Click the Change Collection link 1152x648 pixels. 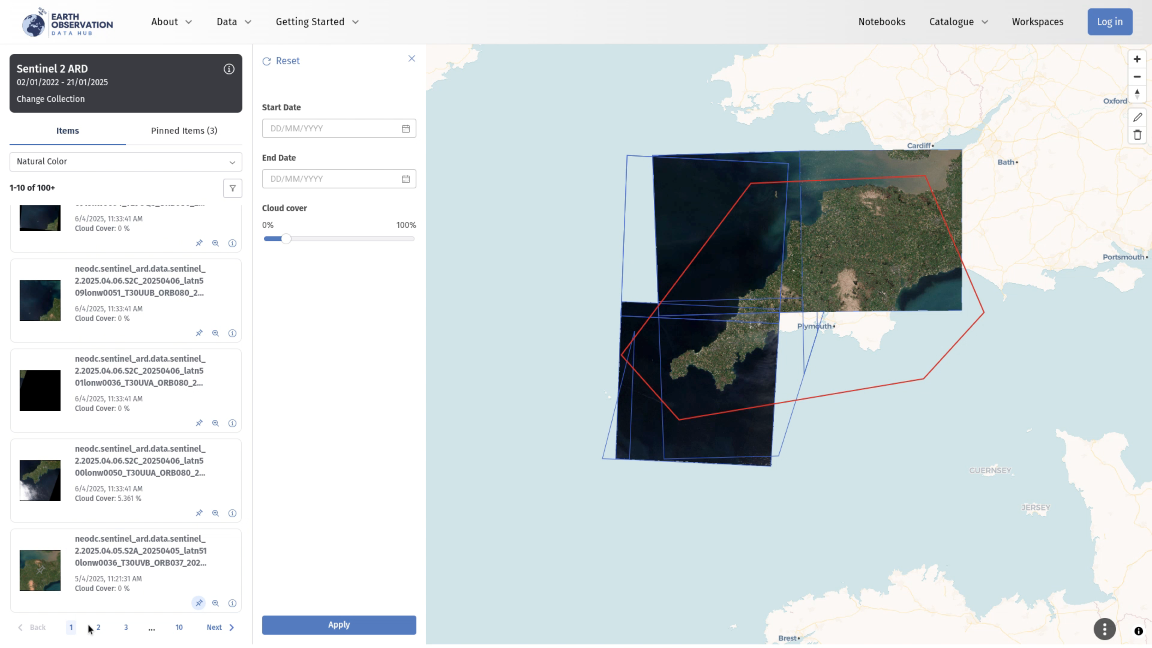51,99
